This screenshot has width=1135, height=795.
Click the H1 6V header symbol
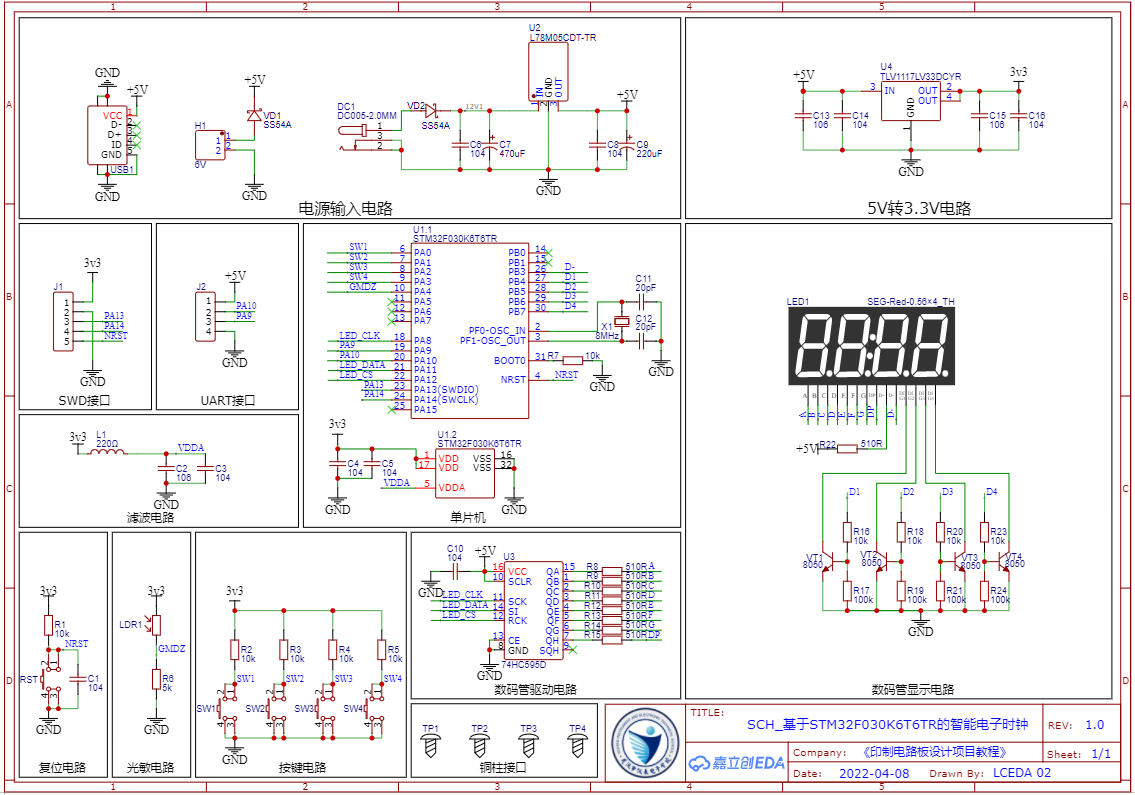click(210, 146)
